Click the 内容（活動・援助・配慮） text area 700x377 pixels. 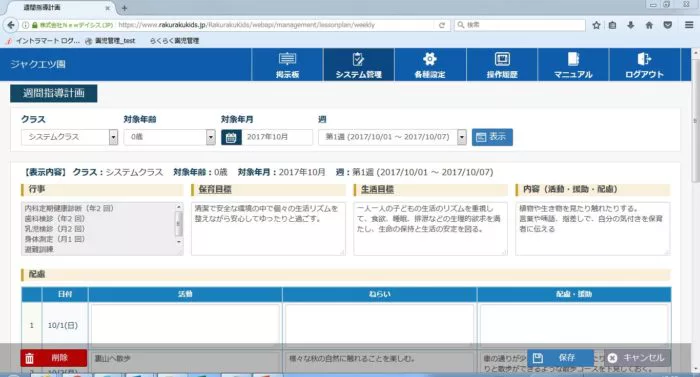592,229
